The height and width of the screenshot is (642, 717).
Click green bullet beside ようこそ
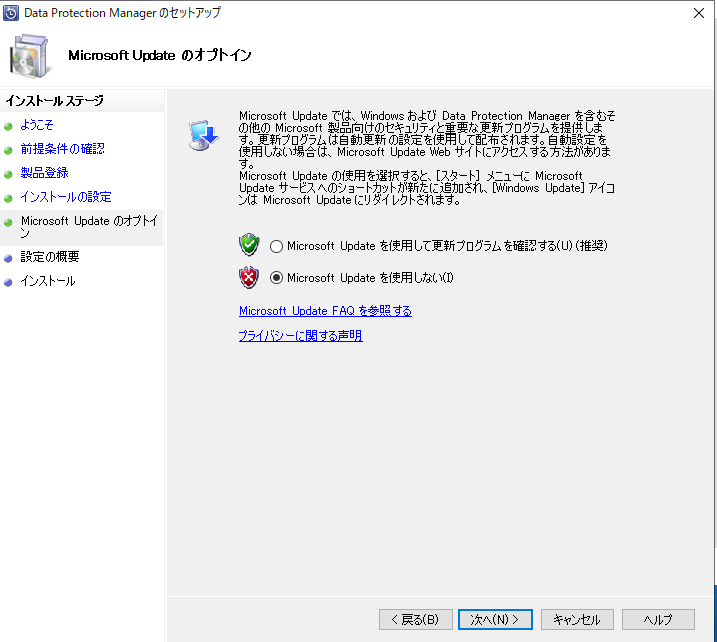coord(8,126)
